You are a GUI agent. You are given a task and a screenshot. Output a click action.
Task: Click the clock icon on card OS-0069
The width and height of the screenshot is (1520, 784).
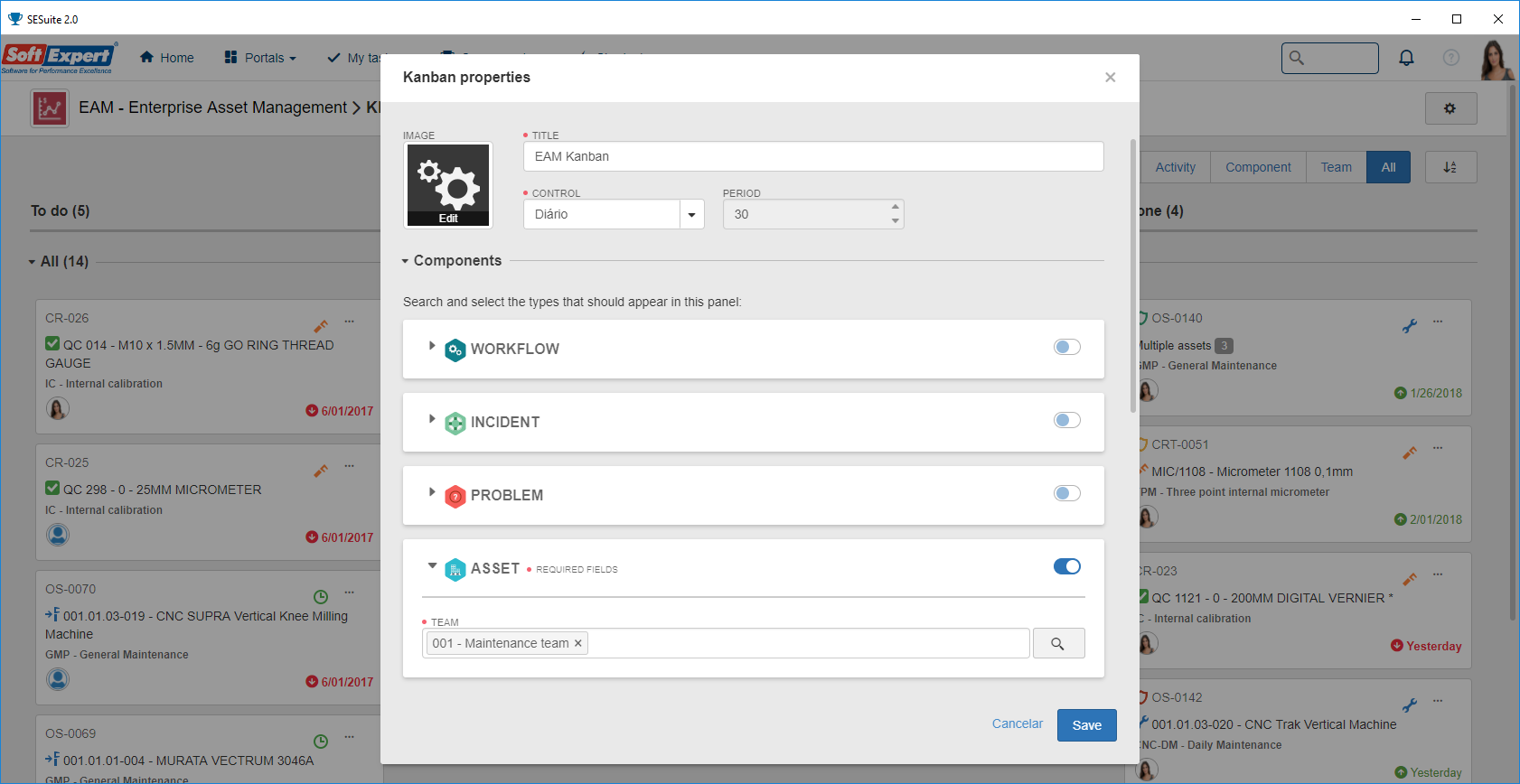click(321, 742)
